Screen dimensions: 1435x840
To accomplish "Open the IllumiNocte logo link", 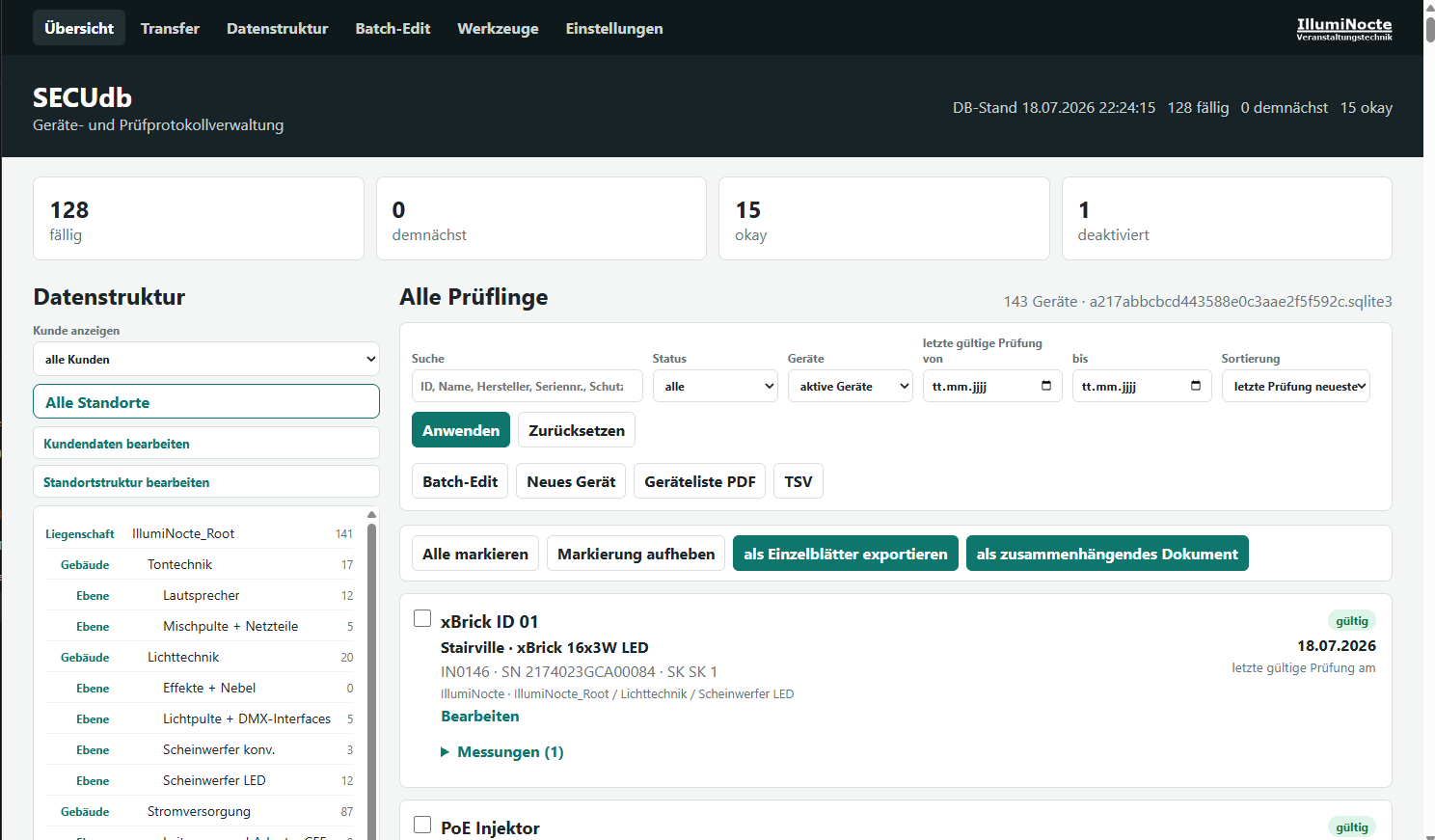I will tap(1344, 29).
